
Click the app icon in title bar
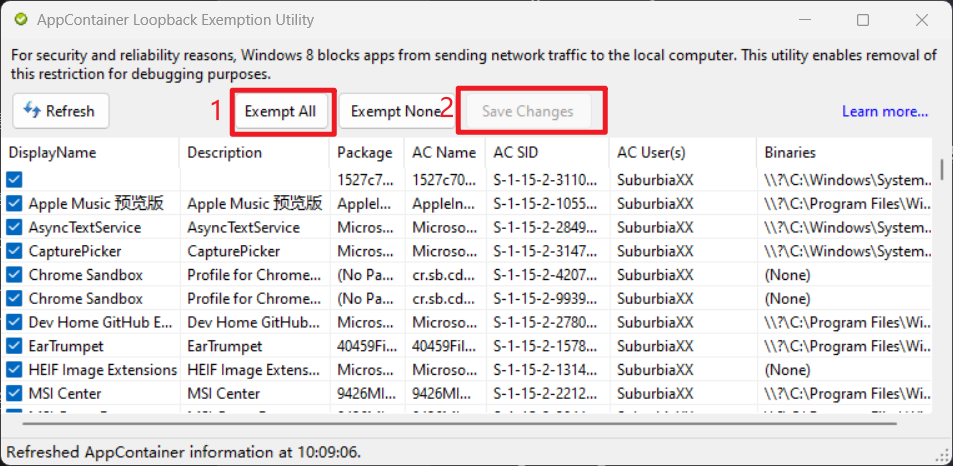[20, 20]
